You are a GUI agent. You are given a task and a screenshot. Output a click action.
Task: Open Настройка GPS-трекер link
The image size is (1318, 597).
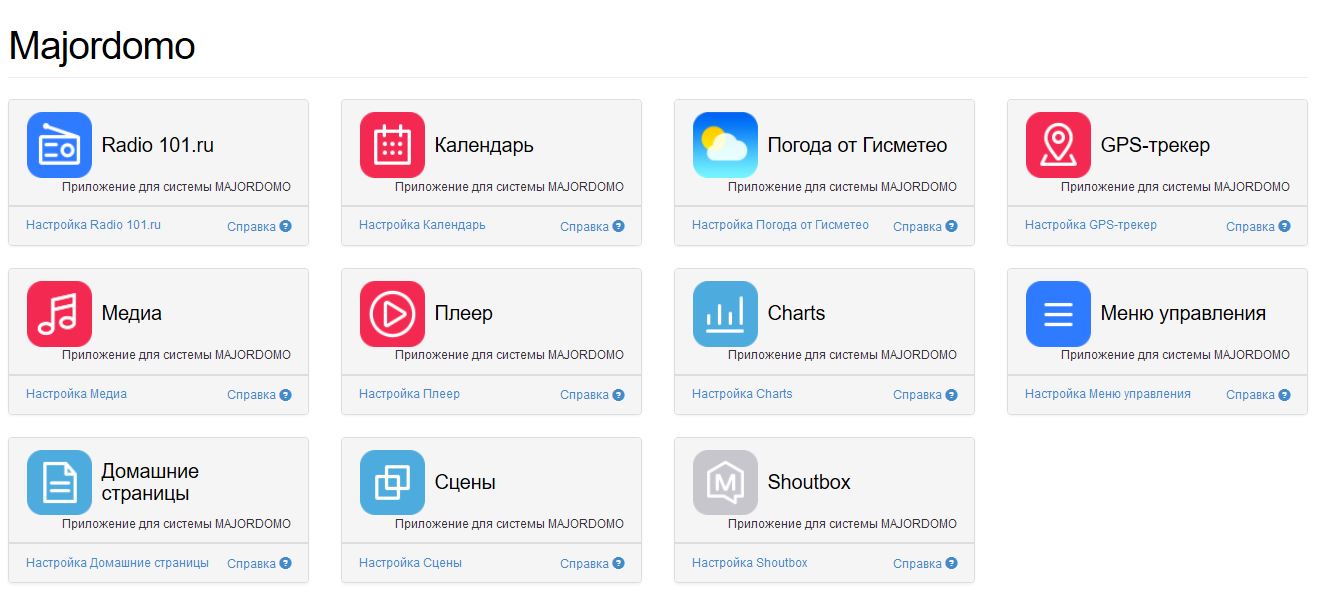[1091, 225]
